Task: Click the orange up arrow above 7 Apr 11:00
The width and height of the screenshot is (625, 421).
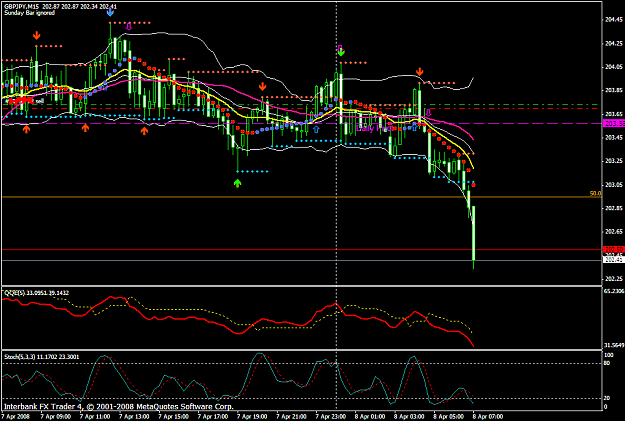Action: click(85, 128)
